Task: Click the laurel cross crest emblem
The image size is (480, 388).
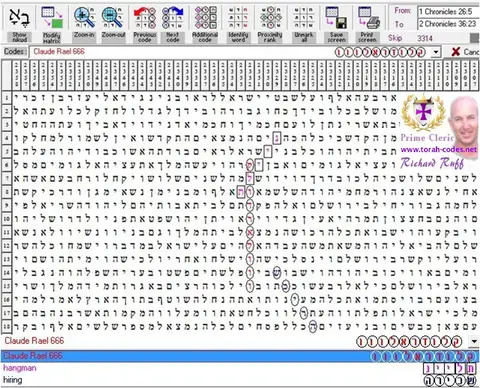Action: pyautogui.click(x=423, y=113)
